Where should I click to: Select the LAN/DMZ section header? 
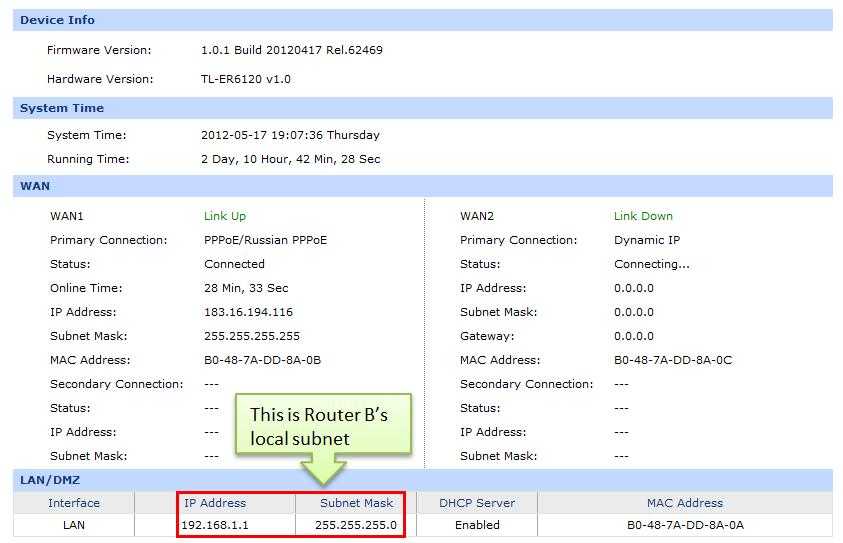coord(423,480)
